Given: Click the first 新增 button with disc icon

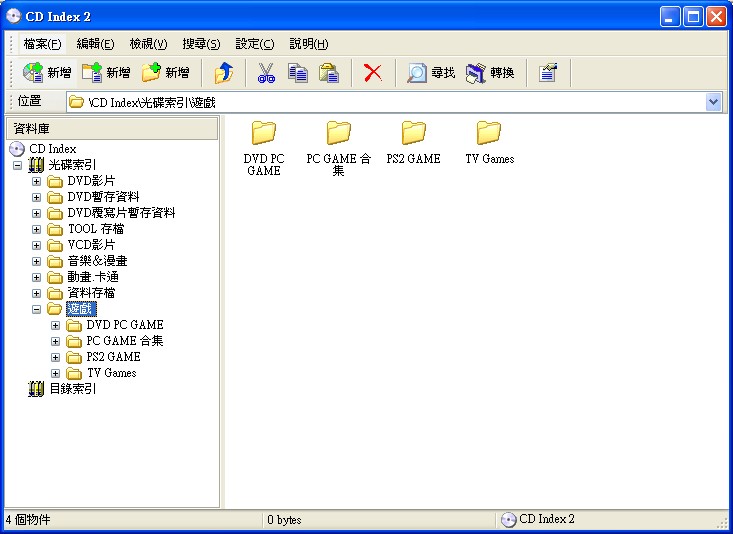Looking at the screenshot, I should [x=47, y=73].
